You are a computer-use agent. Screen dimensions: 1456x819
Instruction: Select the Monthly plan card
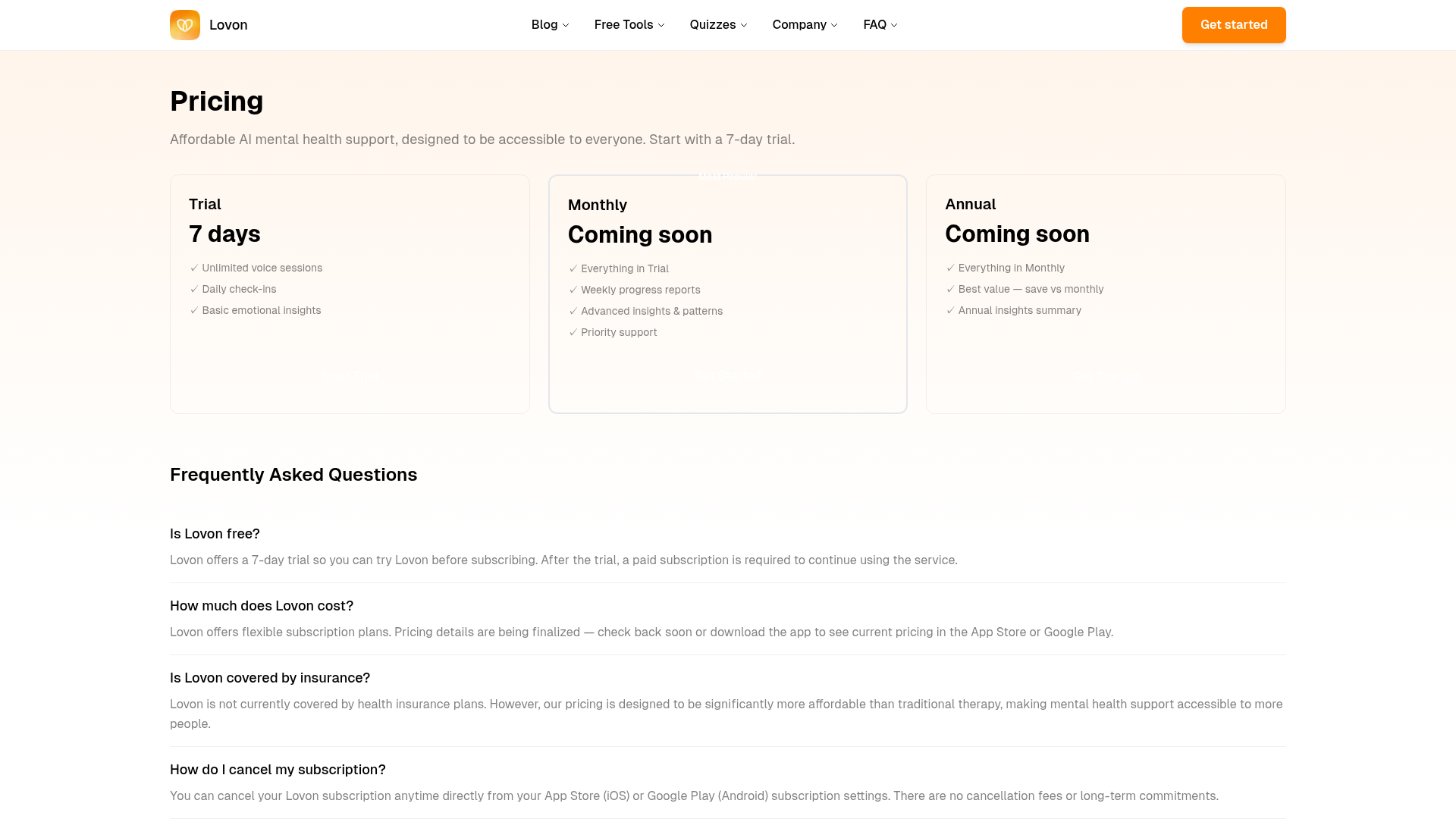(x=728, y=294)
